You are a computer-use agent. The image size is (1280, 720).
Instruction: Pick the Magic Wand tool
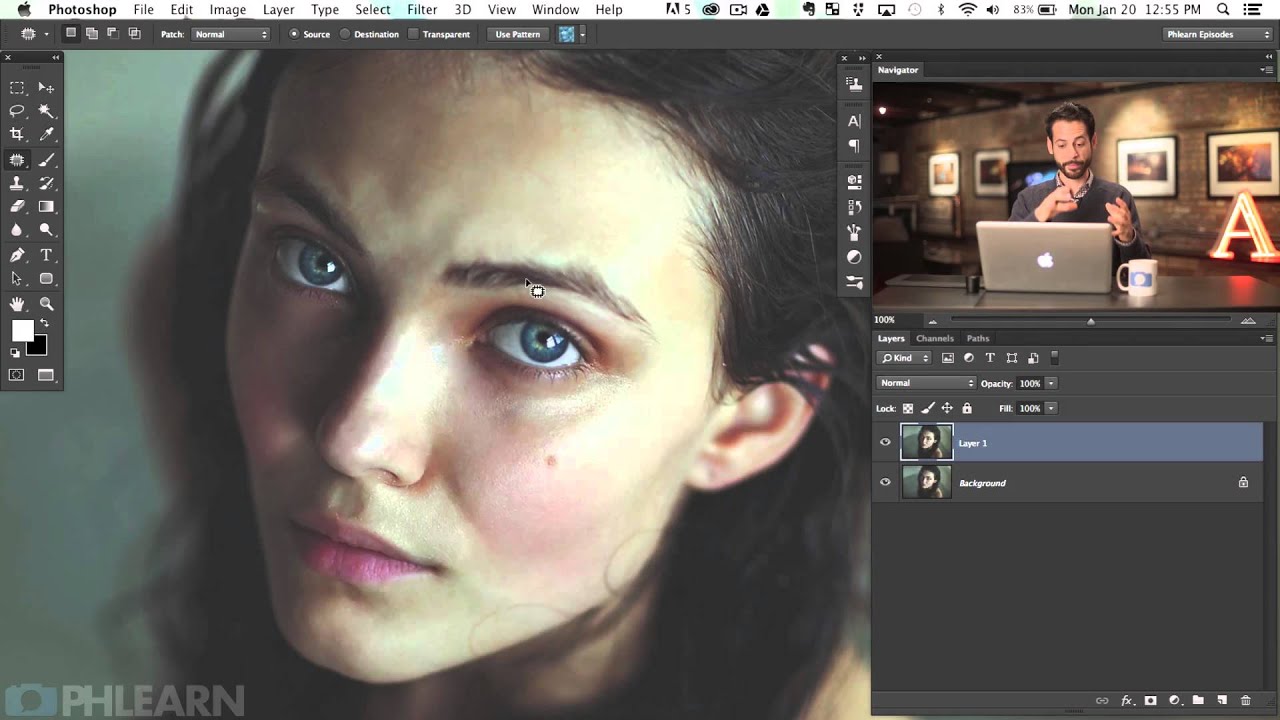coord(46,111)
